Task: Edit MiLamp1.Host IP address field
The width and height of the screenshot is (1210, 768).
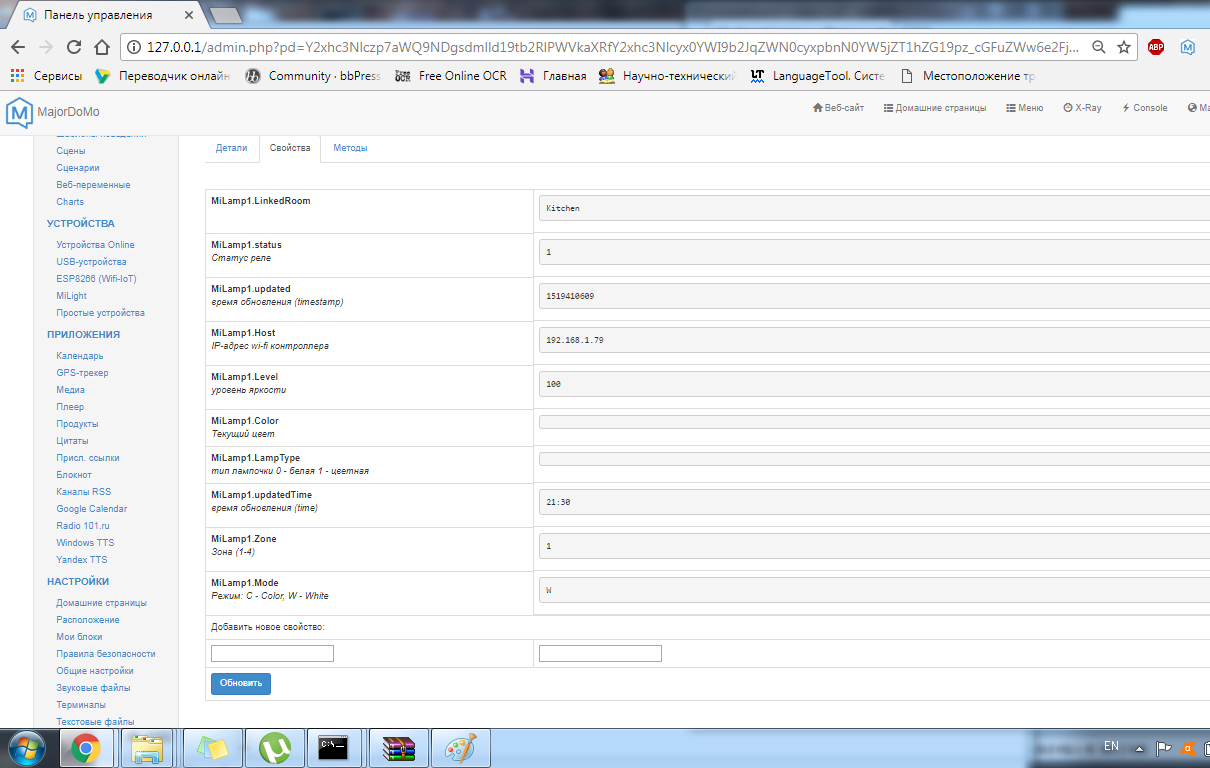Action: [874, 340]
